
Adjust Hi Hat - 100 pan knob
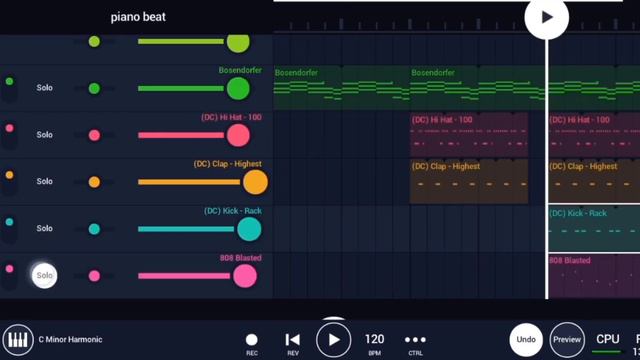[94, 135]
